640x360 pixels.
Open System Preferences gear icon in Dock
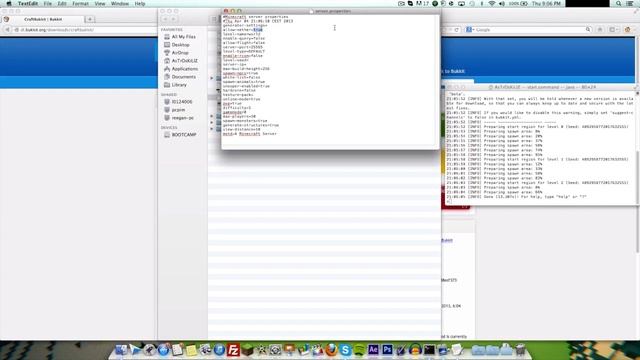[275, 350]
